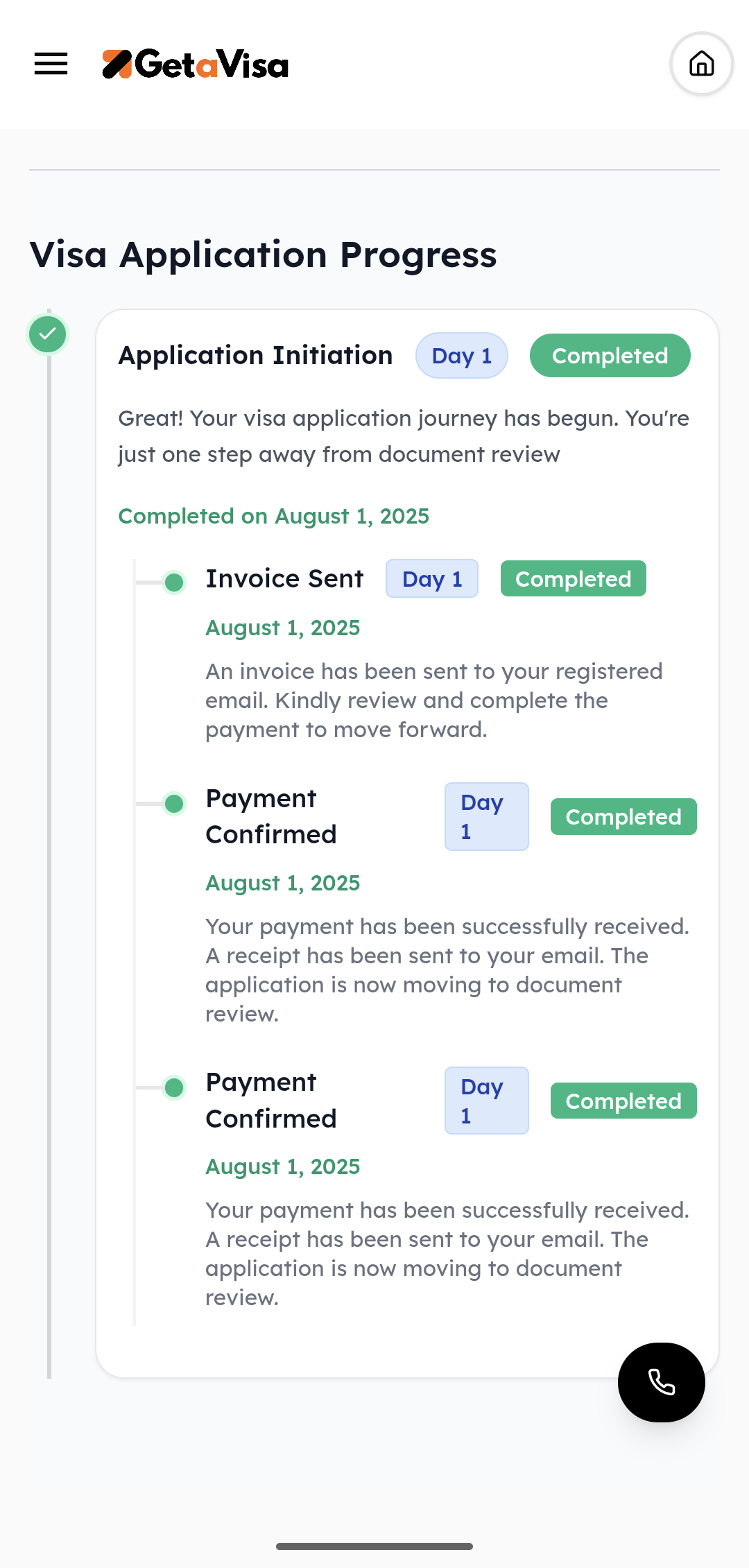This screenshot has height=1568, width=749.
Task: Toggle the Completed status badge for Application Initiation
Action: (x=610, y=355)
